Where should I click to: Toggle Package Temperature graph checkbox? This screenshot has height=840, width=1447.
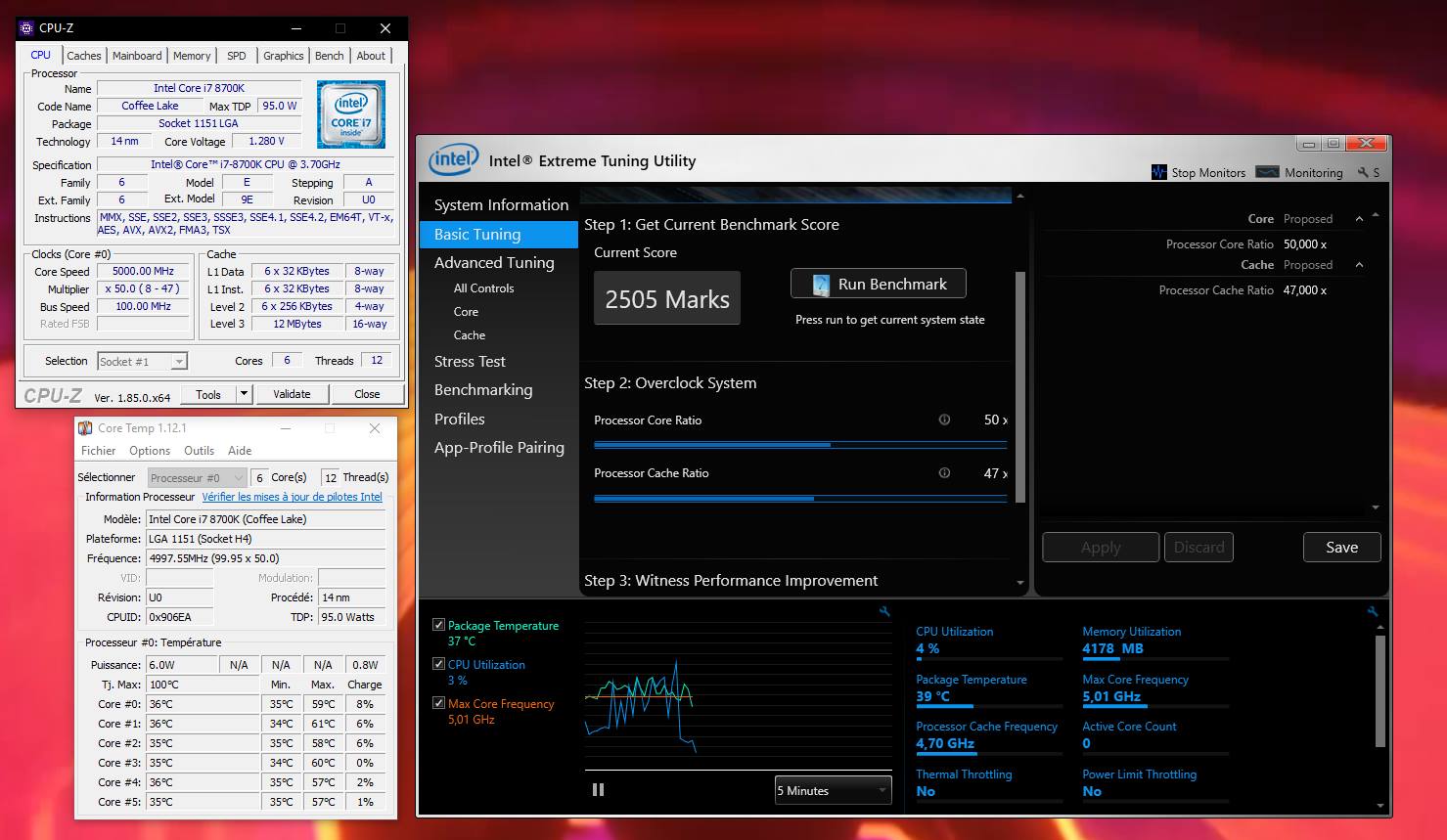click(x=438, y=625)
